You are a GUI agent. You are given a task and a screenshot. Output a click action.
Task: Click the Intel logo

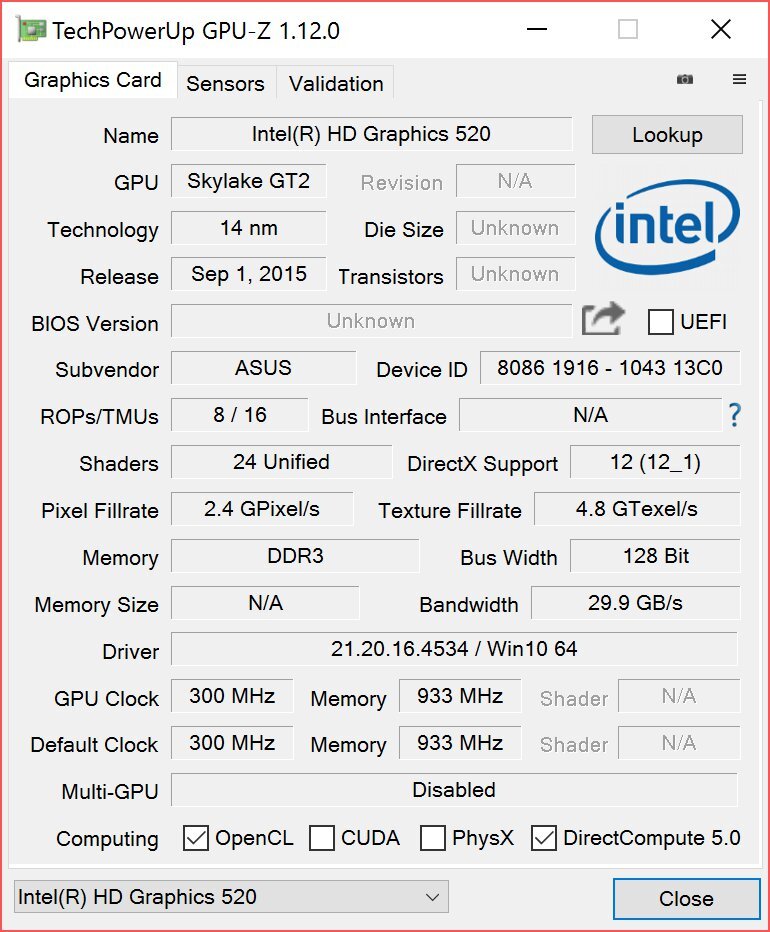pyautogui.click(x=665, y=228)
